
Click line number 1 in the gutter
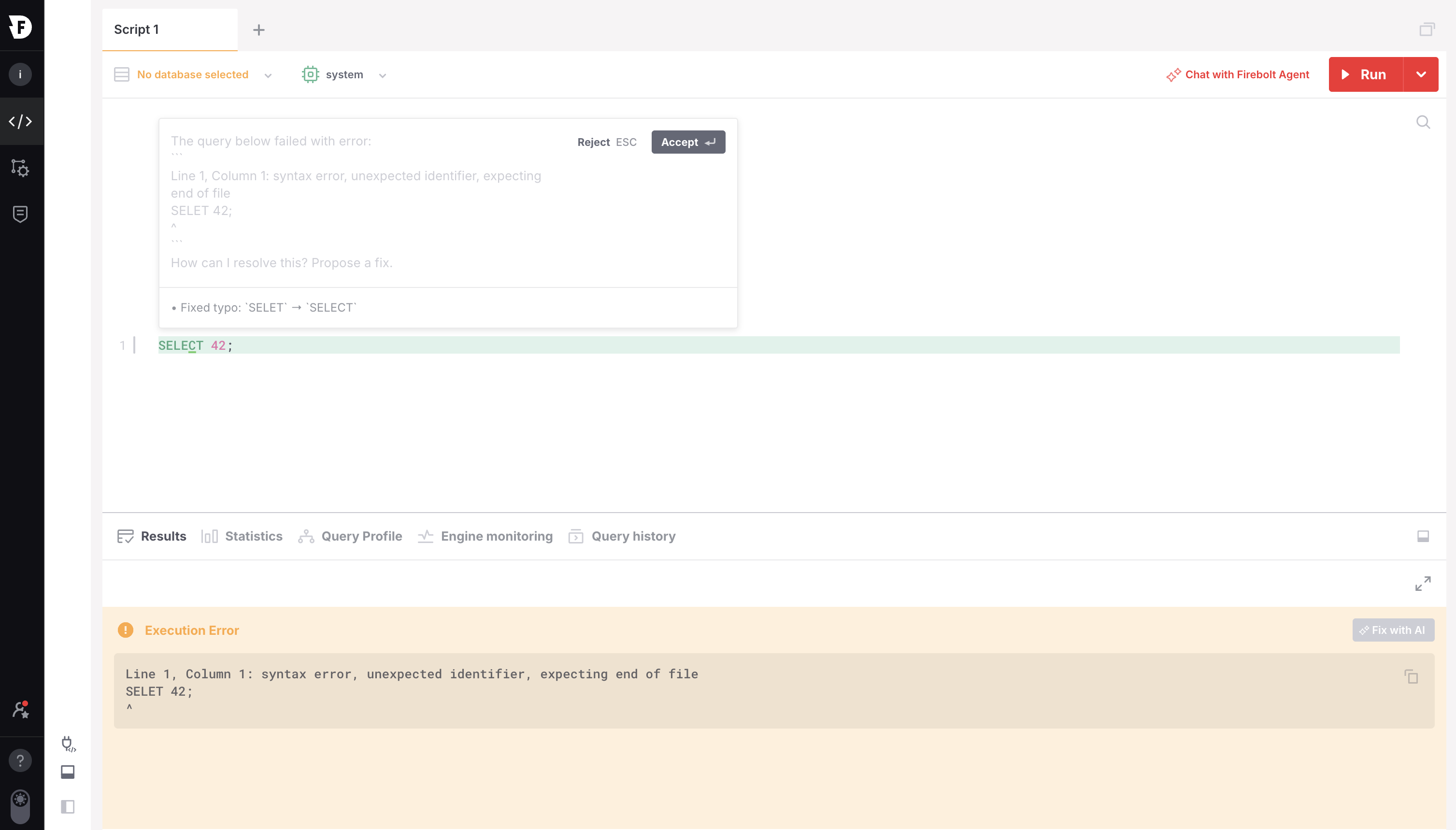click(122, 345)
